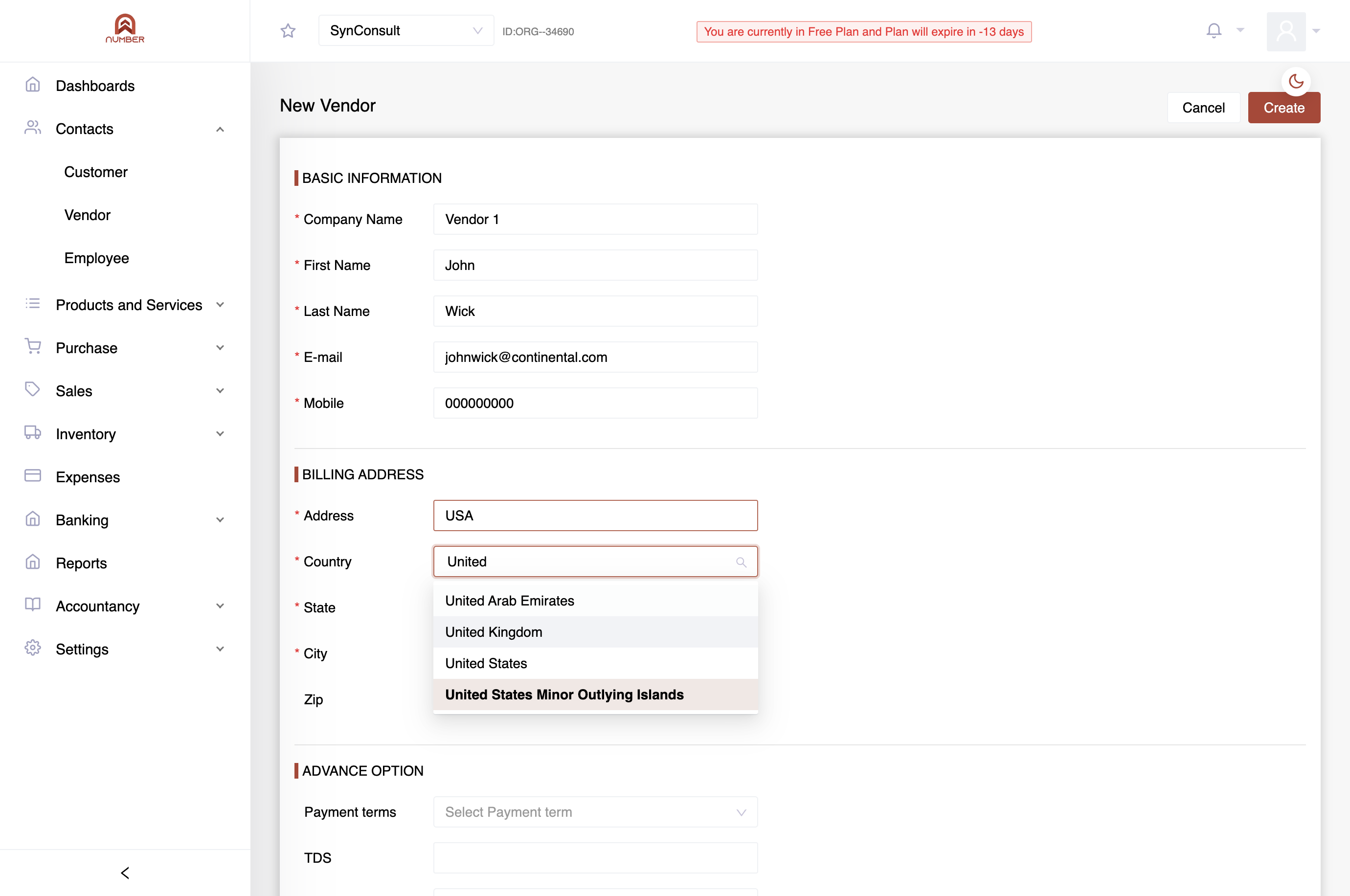
Task: Open the Employee contacts page
Action: click(96, 258)
